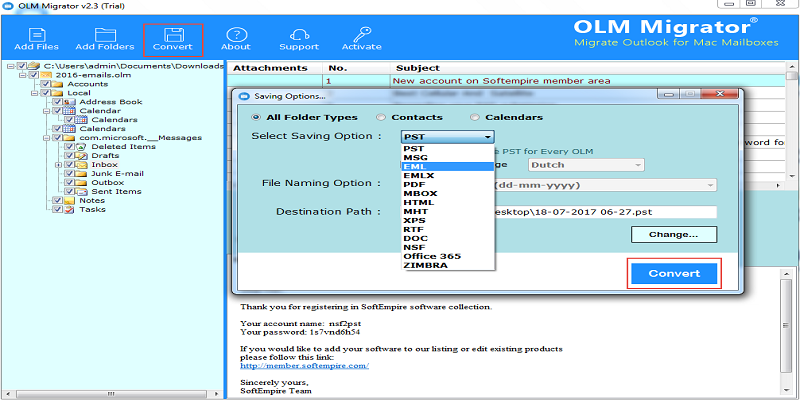Image resolution: width=800 pixels, height=400 pixels.
Task: Open the Select Saving Option PST dropdown
Action: pos(447,137)
